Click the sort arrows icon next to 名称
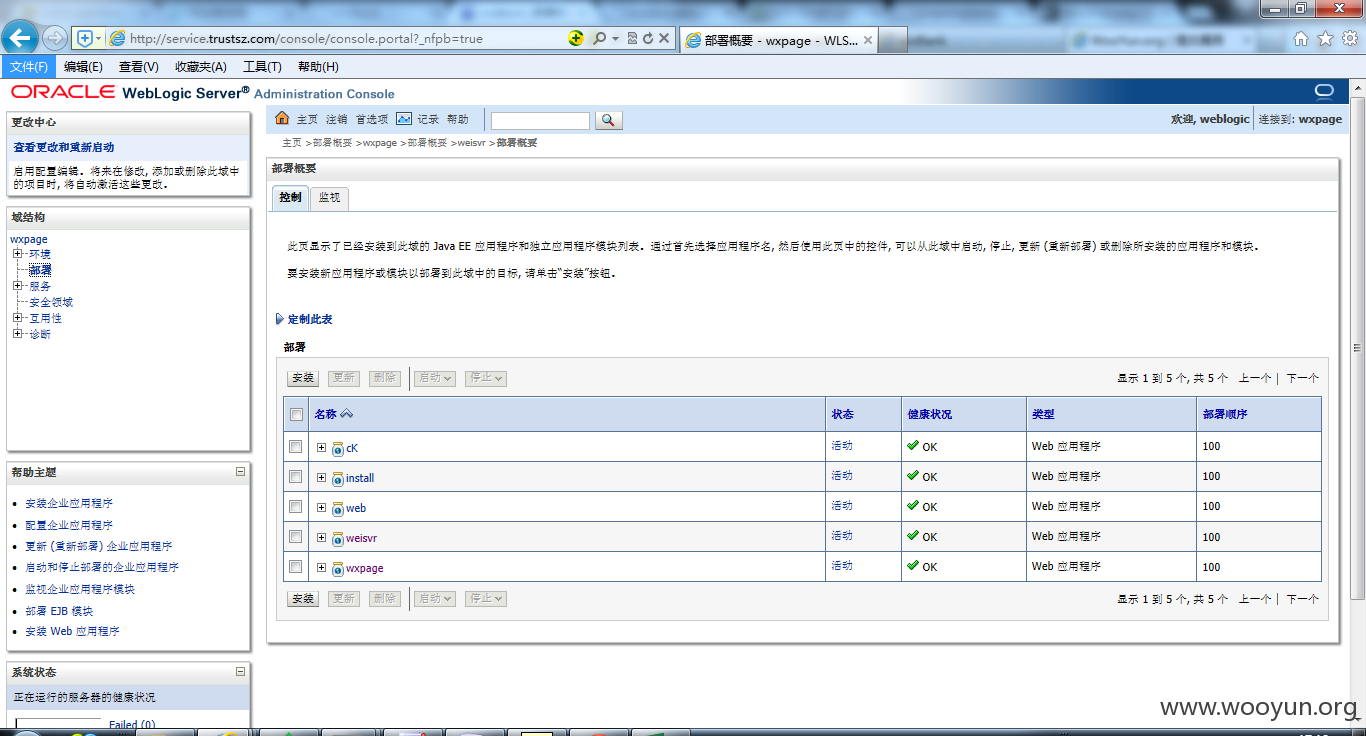 347,414
